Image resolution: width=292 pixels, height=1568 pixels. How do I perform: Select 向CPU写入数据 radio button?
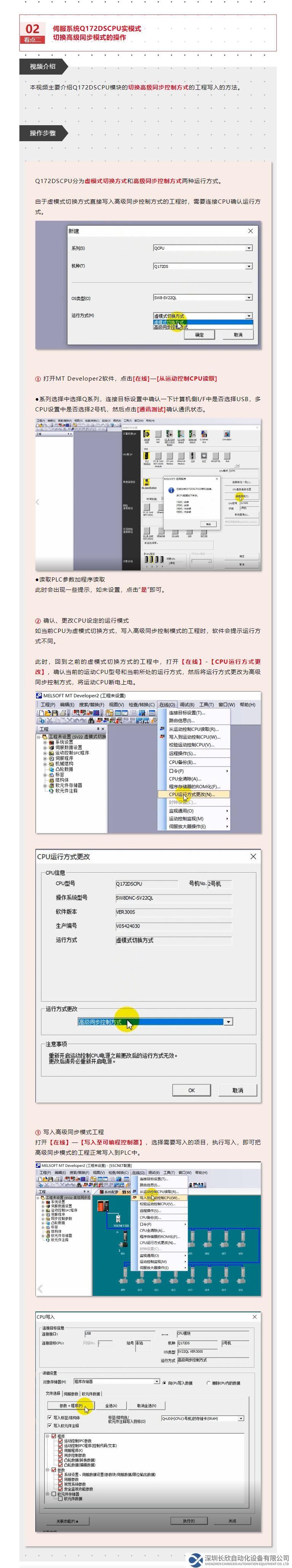coord(163,1383)
